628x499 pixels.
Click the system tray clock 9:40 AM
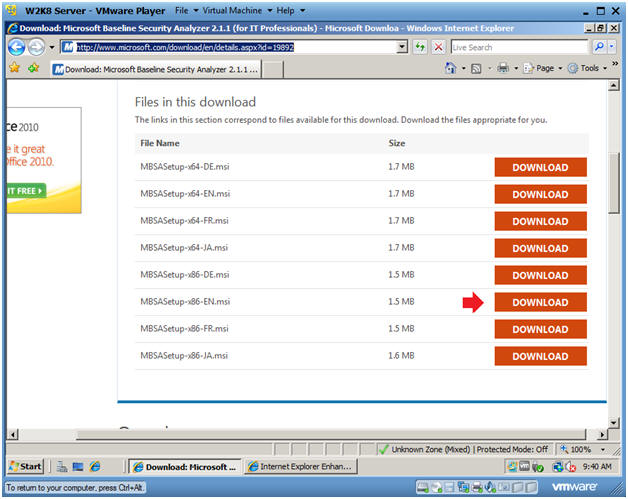(x=597, y=467)
